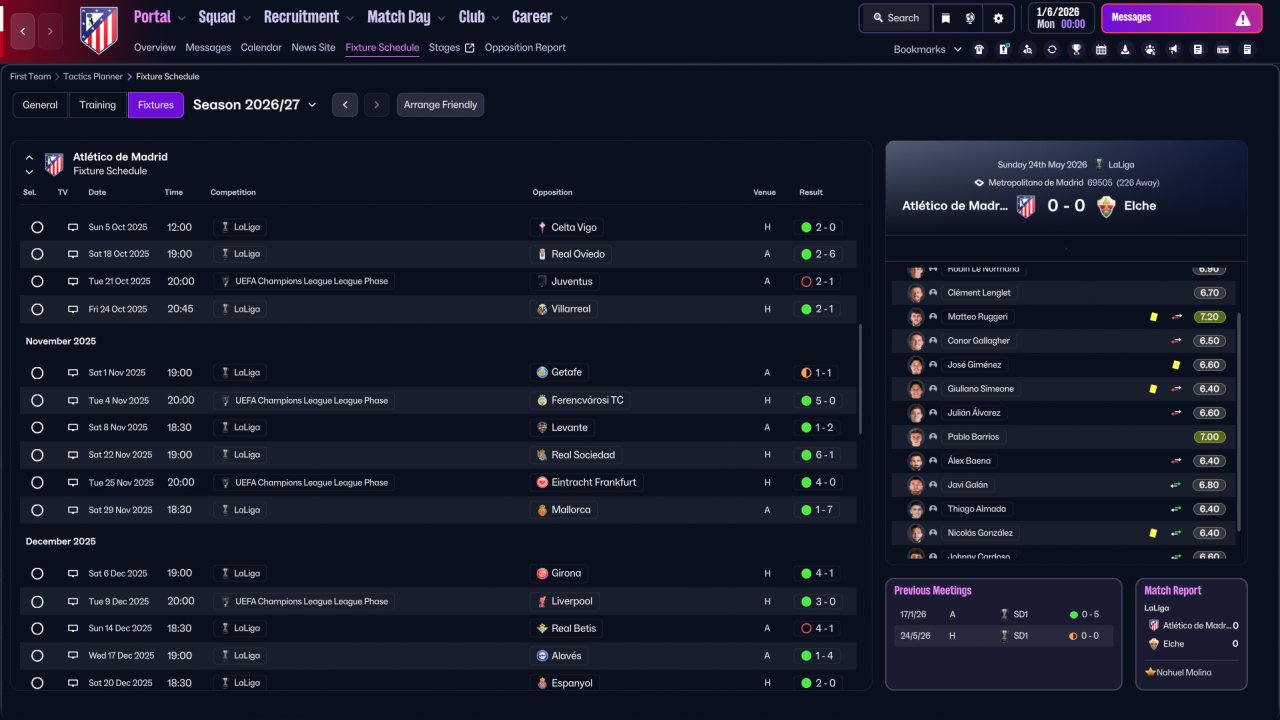Click the Real Sociedad club badge
The image size is (1280, 720).
[x=542, y=455]
